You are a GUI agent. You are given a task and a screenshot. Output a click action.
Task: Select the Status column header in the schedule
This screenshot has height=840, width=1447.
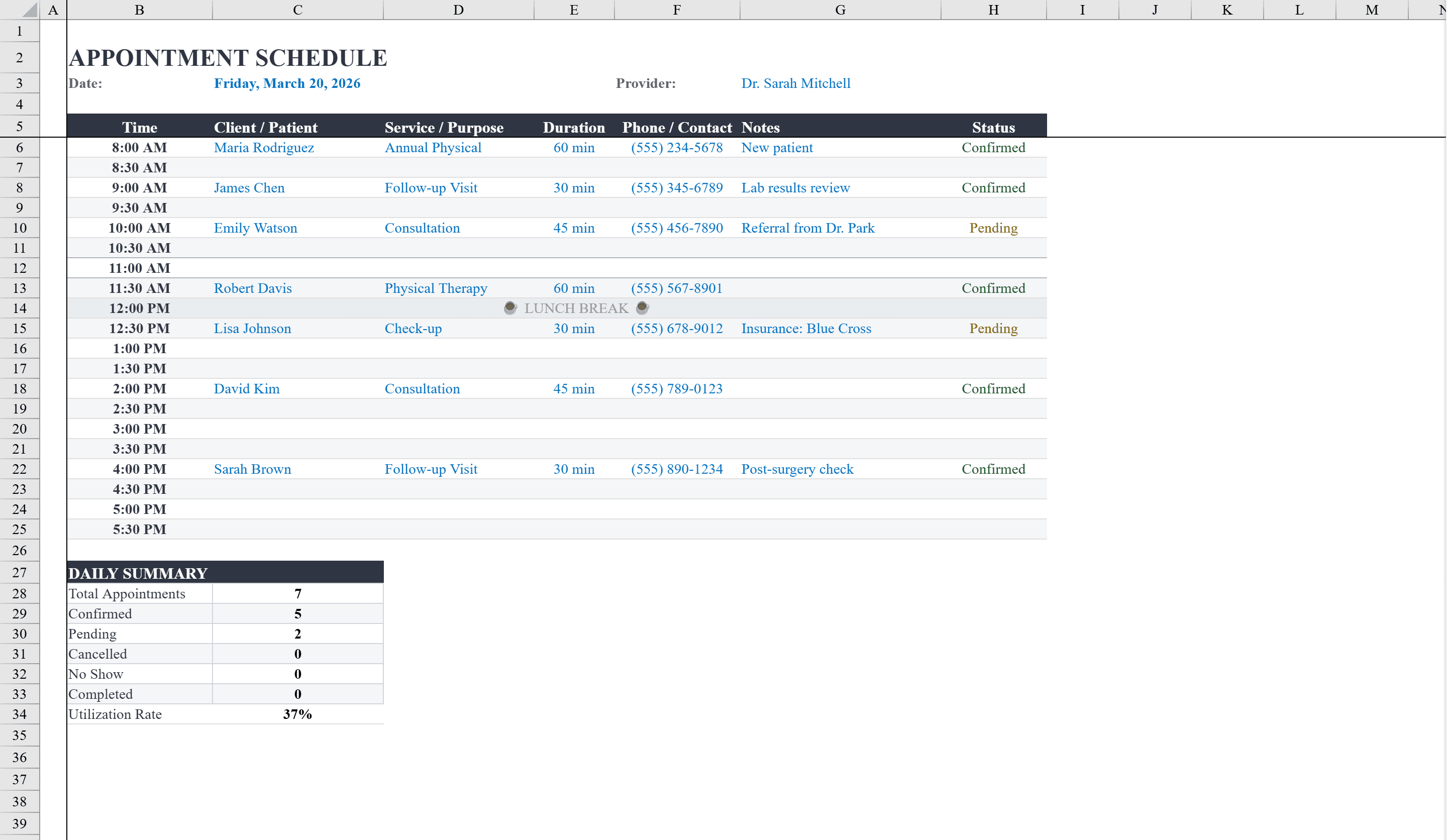pos(993,127)
